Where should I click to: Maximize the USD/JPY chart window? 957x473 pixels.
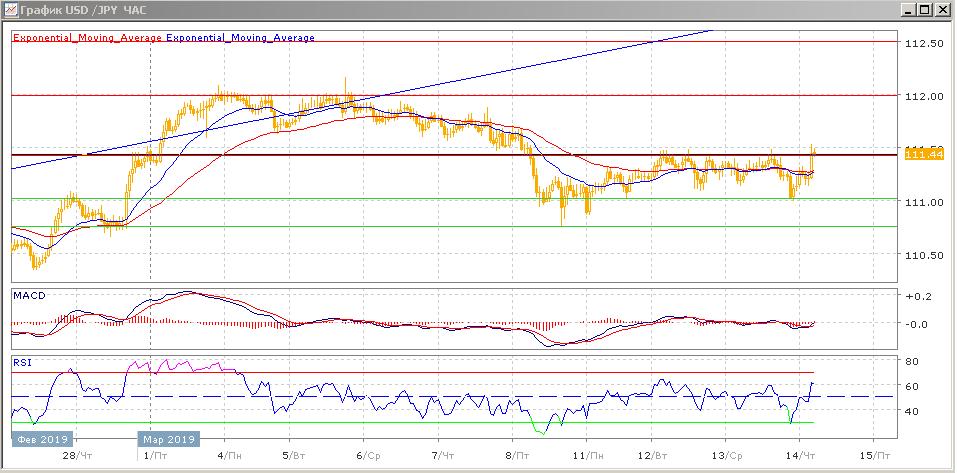tap(924, 10)
